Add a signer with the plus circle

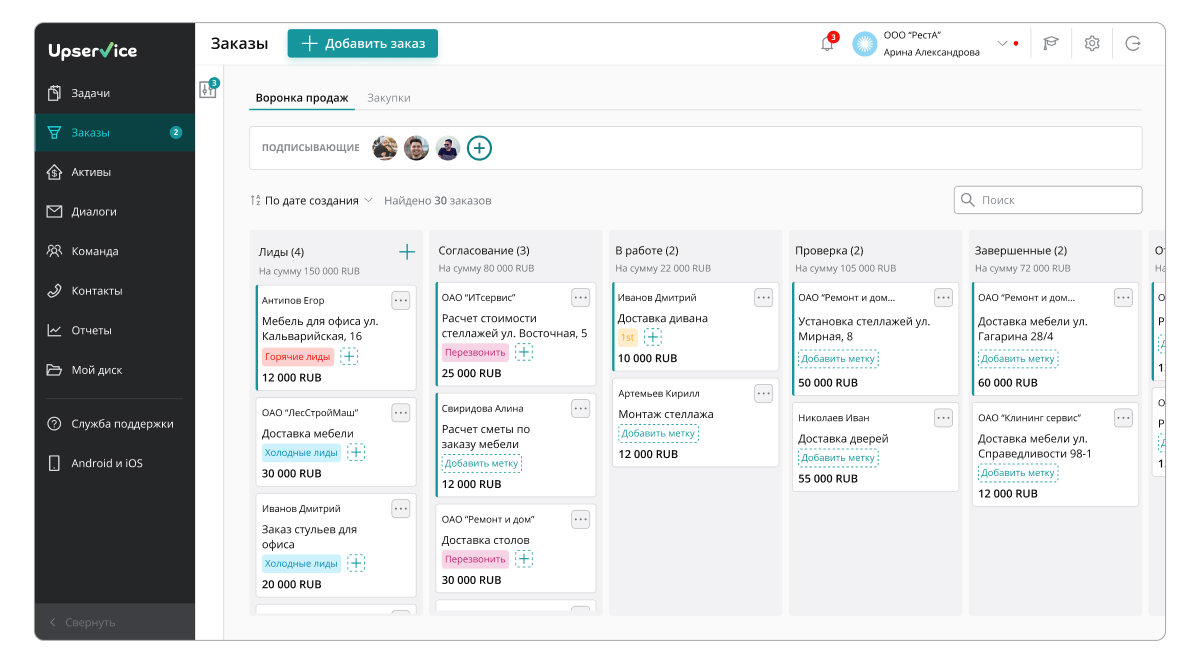(x=480, y=148)
